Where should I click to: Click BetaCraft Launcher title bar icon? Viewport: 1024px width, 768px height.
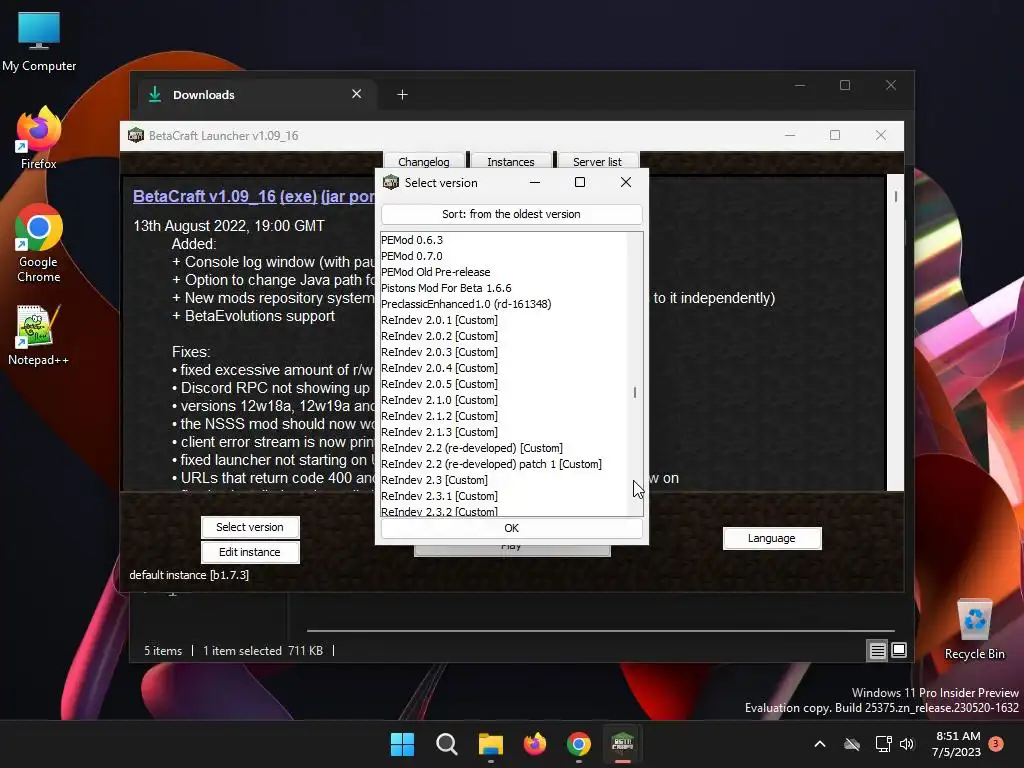[x=136, y=135]
